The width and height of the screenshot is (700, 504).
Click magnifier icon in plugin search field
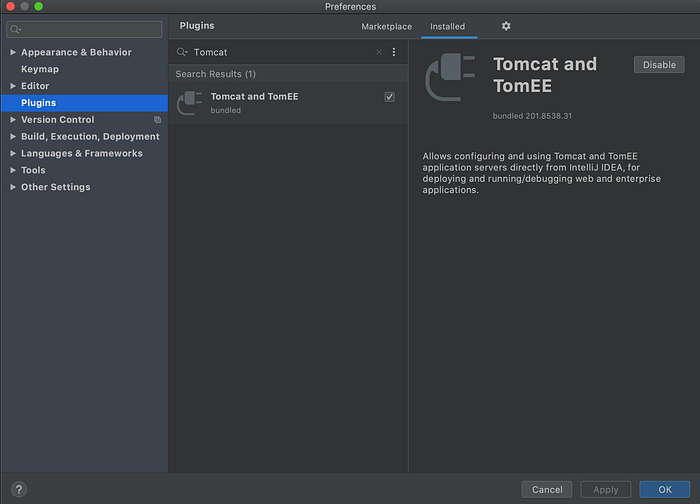point(182,52)
